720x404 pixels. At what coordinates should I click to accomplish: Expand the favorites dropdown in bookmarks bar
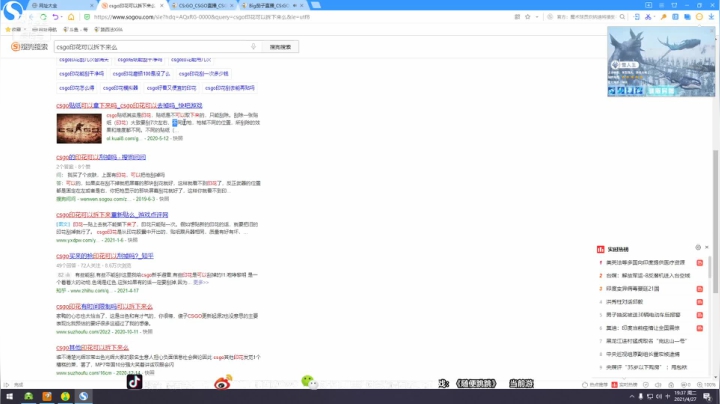(x=25, y=29)
